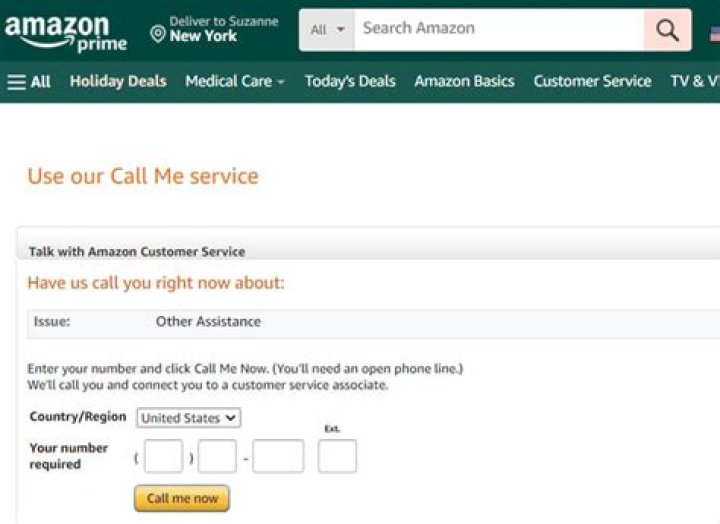Open the All departments search dropdown
This screenshot has width=720, height=524.
(326, 30)
